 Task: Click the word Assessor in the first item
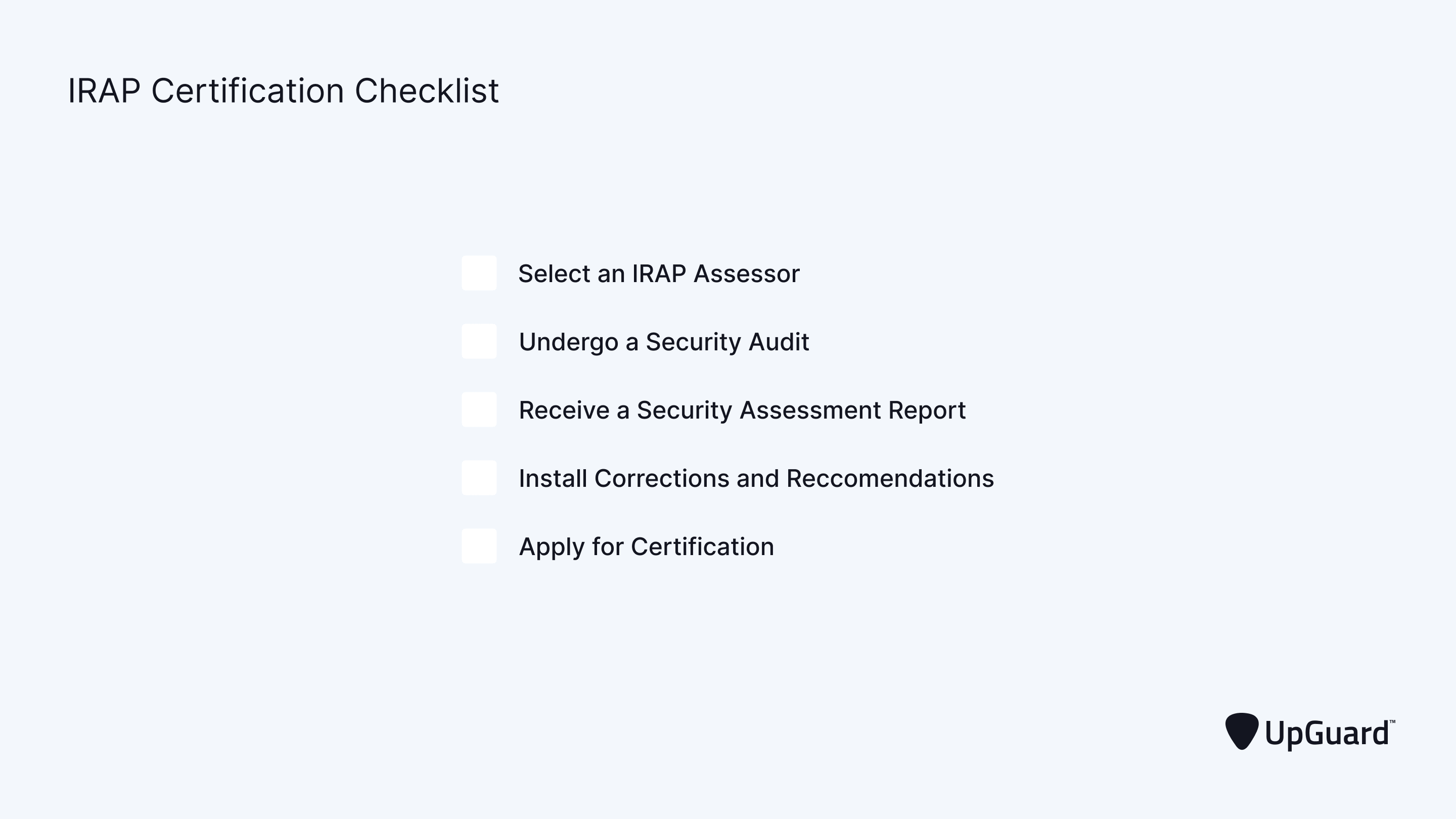747,274
